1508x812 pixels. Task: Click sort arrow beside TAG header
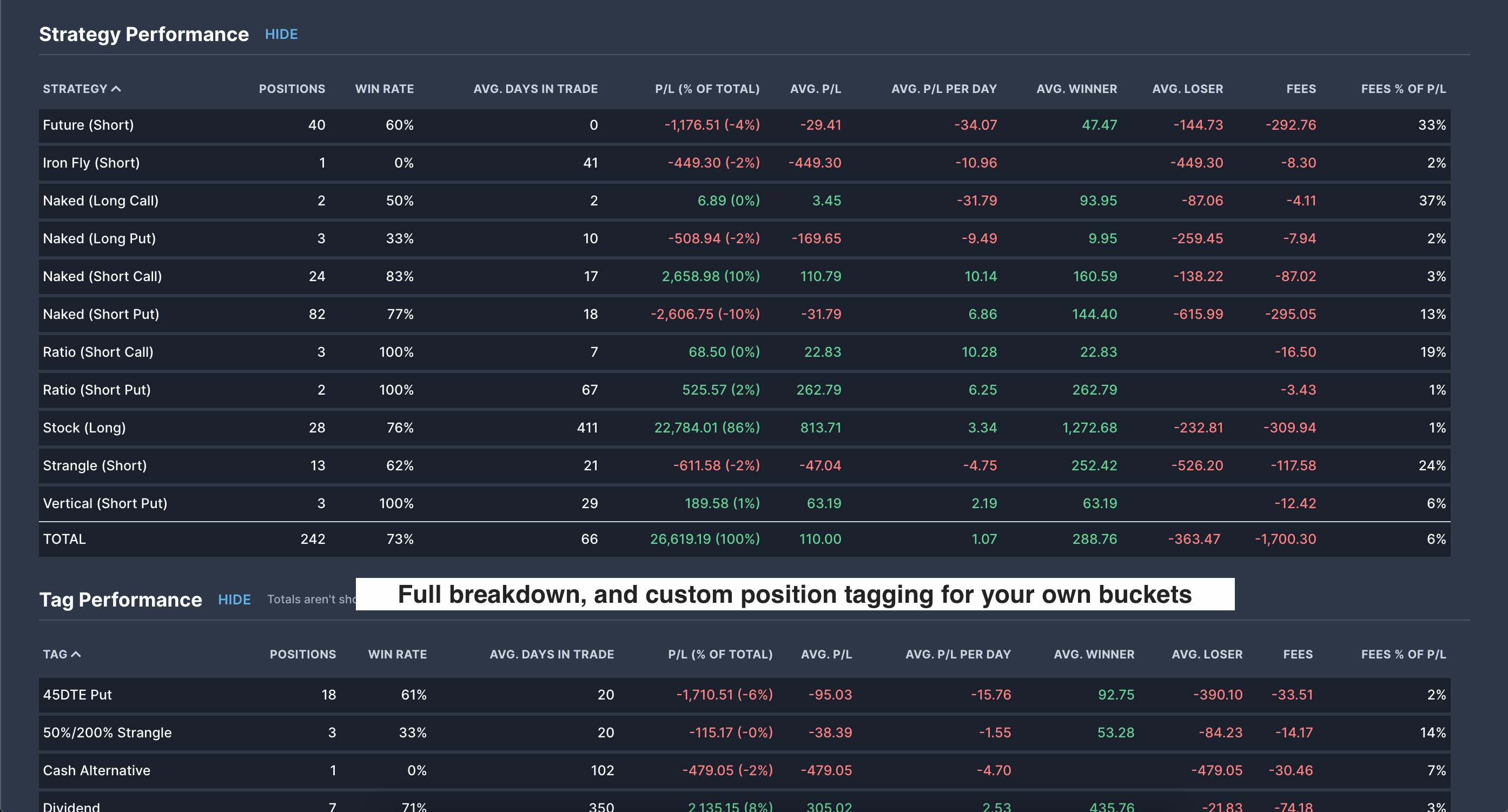[76, 655]
